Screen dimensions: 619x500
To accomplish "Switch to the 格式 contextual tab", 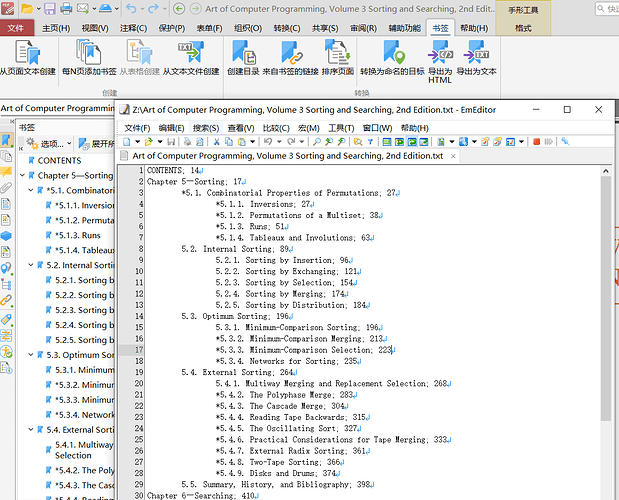I will click(x=523, y=28).
